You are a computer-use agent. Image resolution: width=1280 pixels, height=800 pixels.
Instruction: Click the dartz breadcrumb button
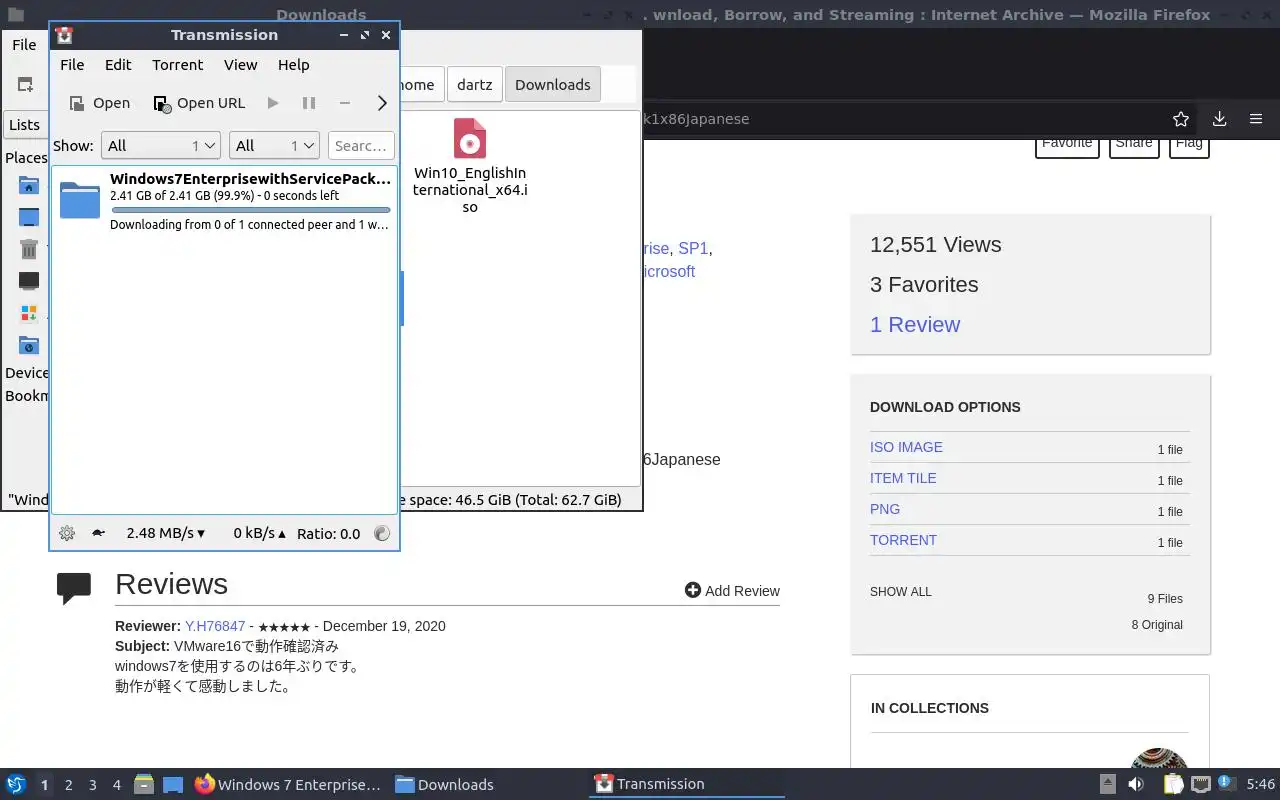[x=474, y=85]
